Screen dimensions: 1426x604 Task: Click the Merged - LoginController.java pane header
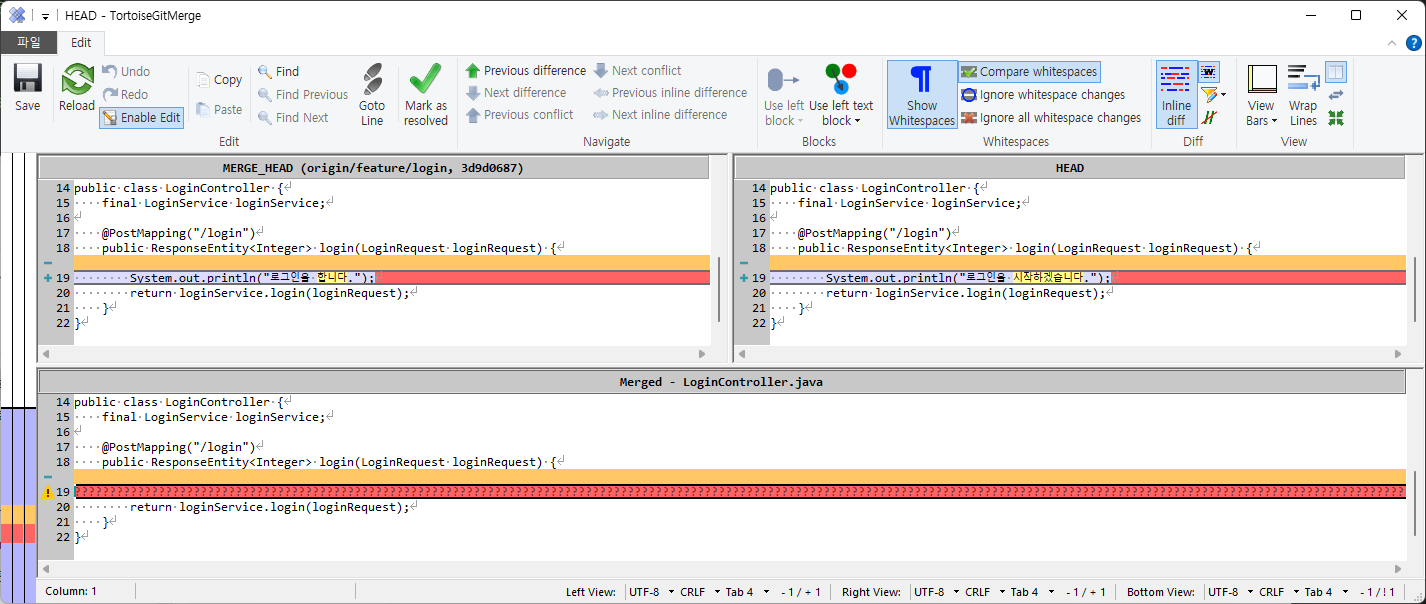click(x=721, y=382)
